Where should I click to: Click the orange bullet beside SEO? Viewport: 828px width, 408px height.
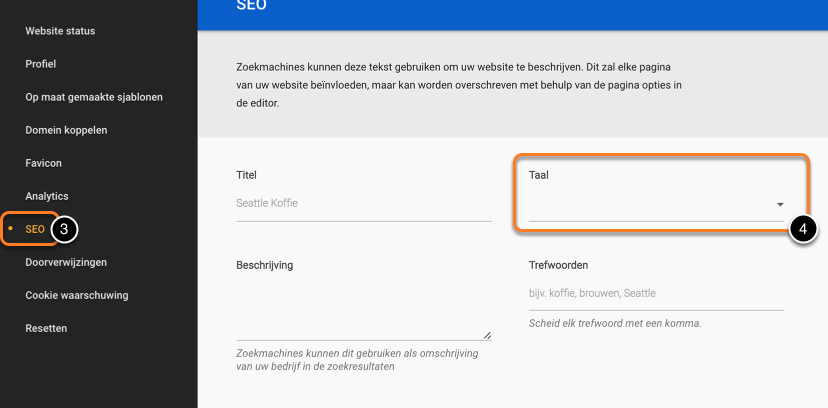[10, 229]
